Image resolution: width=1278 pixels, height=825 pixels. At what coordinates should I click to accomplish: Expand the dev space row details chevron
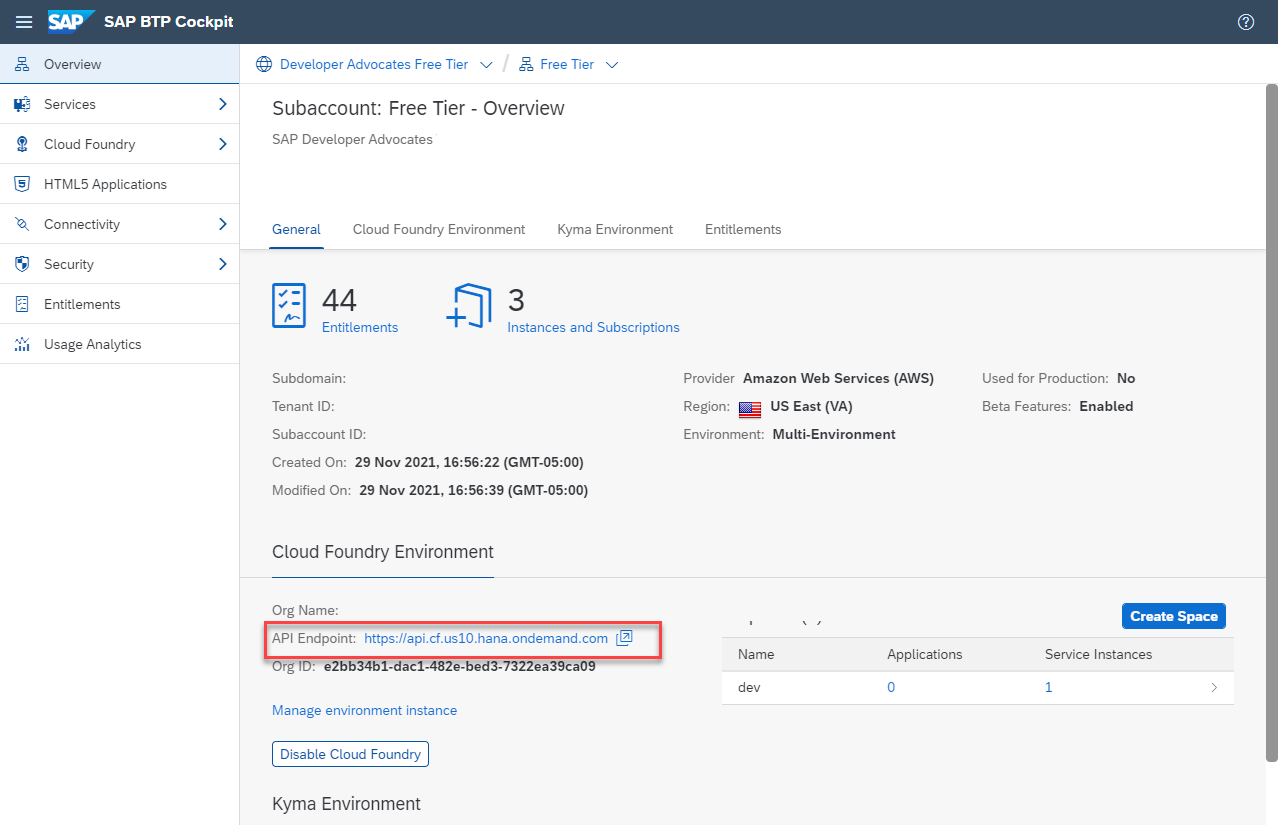[x=1214, y=687]
